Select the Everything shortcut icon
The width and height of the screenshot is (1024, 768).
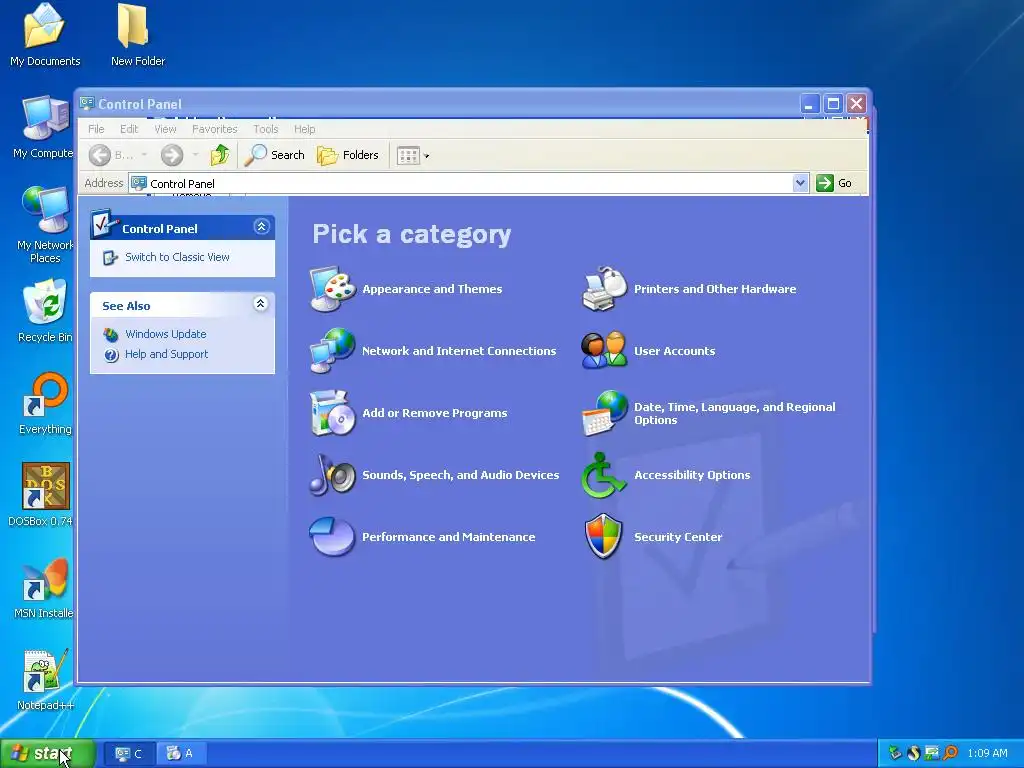46,393
